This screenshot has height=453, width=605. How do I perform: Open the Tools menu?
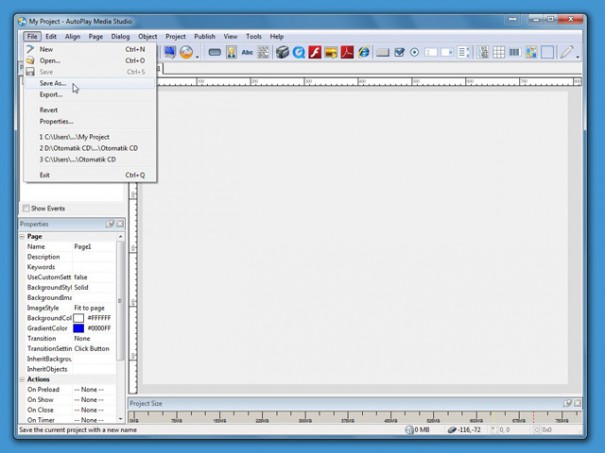tap(253, 37)
